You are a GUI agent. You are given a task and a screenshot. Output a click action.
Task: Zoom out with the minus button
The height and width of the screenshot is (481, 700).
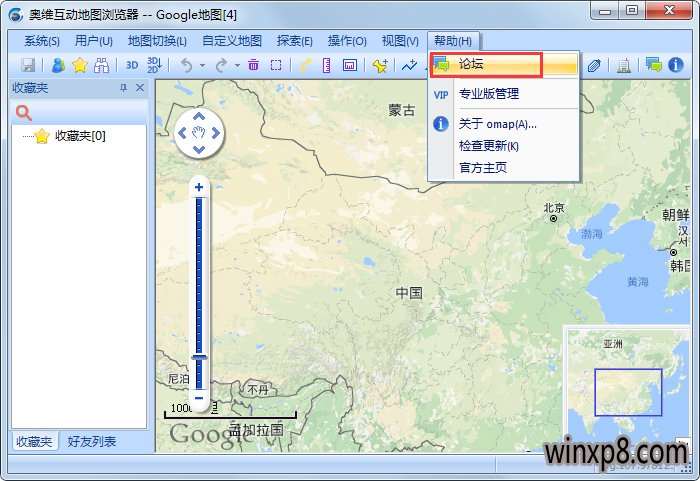pos(199,398)
